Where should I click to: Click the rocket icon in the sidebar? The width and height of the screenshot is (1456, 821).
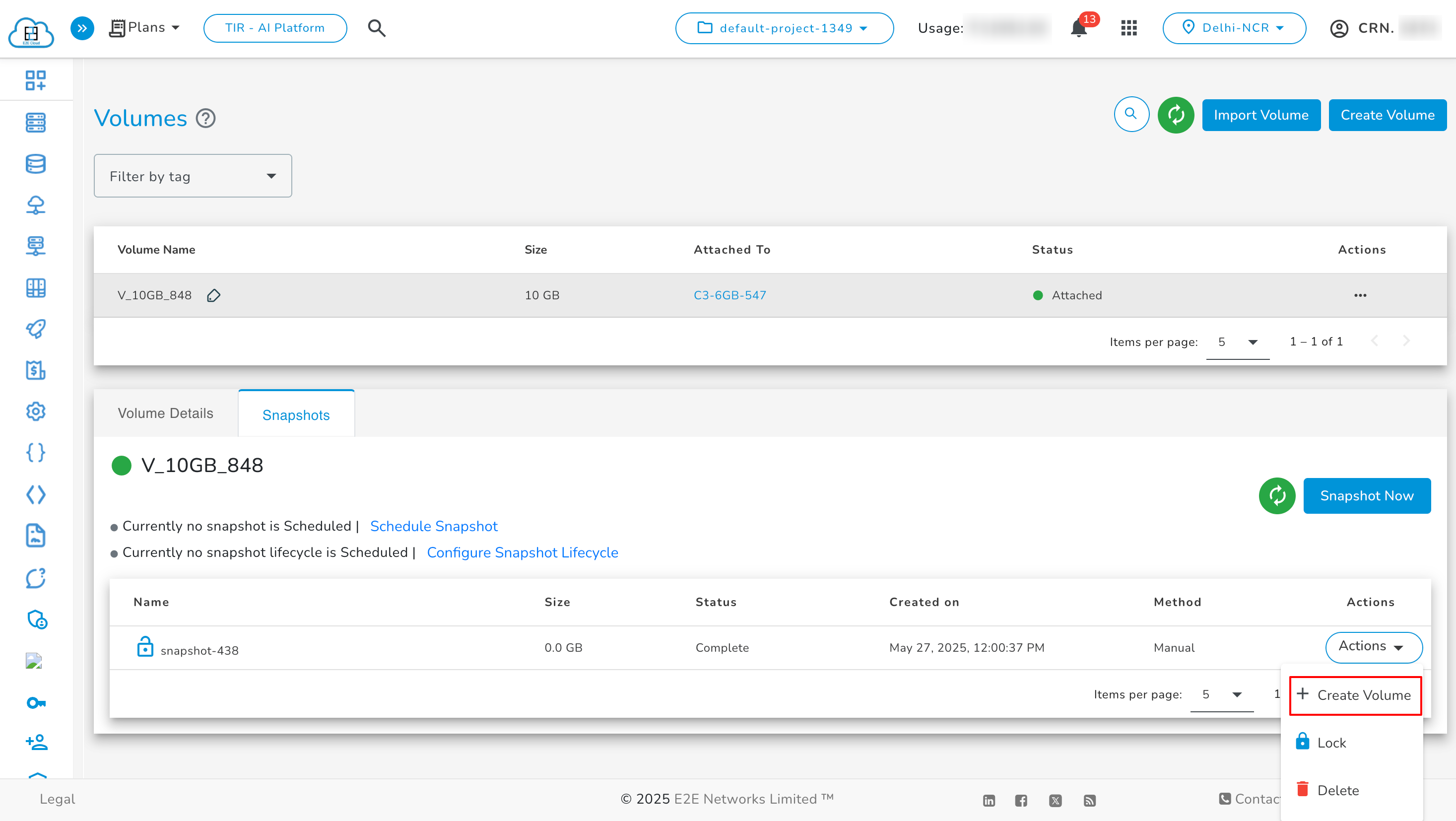click(36, 329)
